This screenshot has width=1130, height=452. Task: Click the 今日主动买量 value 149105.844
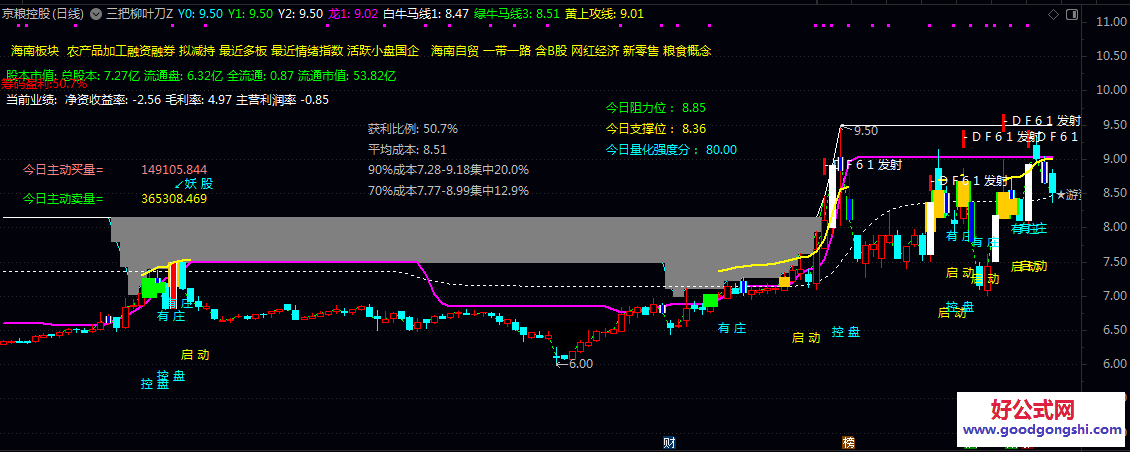pyautogui.click(x=174, y=170)
